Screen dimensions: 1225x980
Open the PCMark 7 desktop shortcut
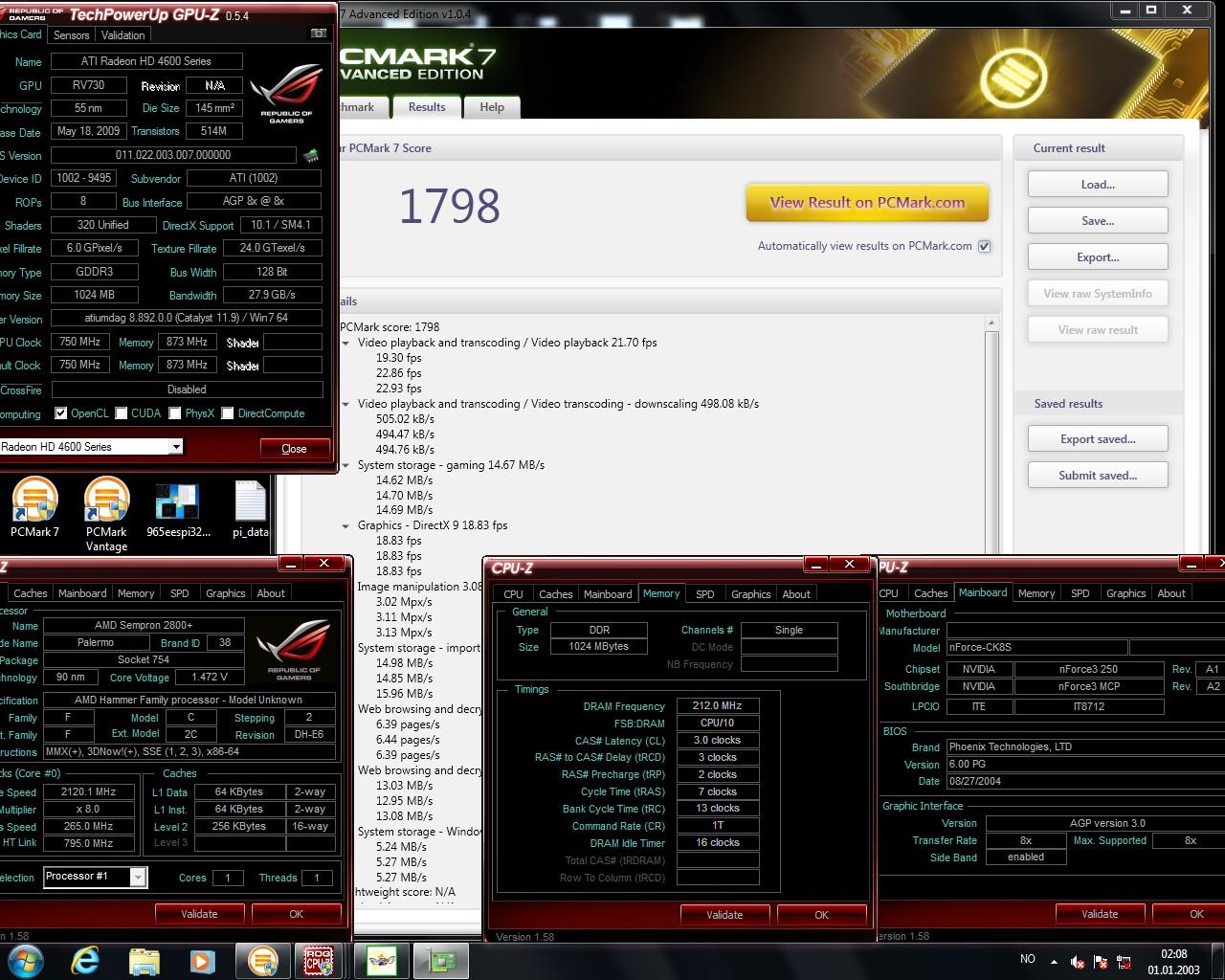coord(35,508)
